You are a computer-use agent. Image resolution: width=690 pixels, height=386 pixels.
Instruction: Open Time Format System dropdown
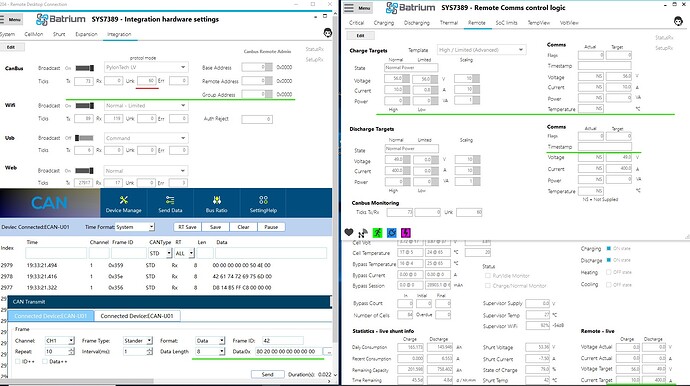135,227
